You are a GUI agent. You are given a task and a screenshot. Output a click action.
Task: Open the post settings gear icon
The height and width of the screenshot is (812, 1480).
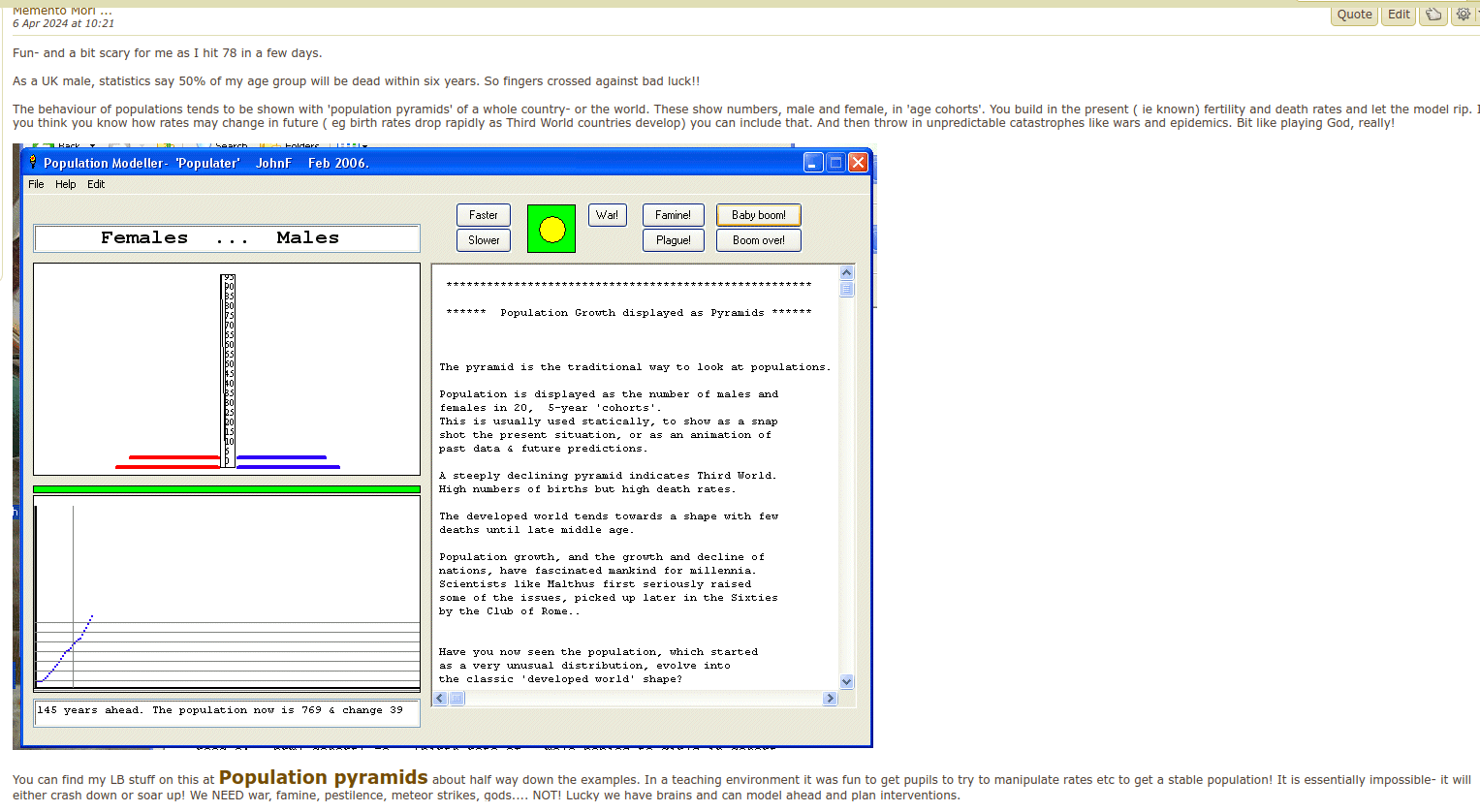click(x=1463, y=15)
